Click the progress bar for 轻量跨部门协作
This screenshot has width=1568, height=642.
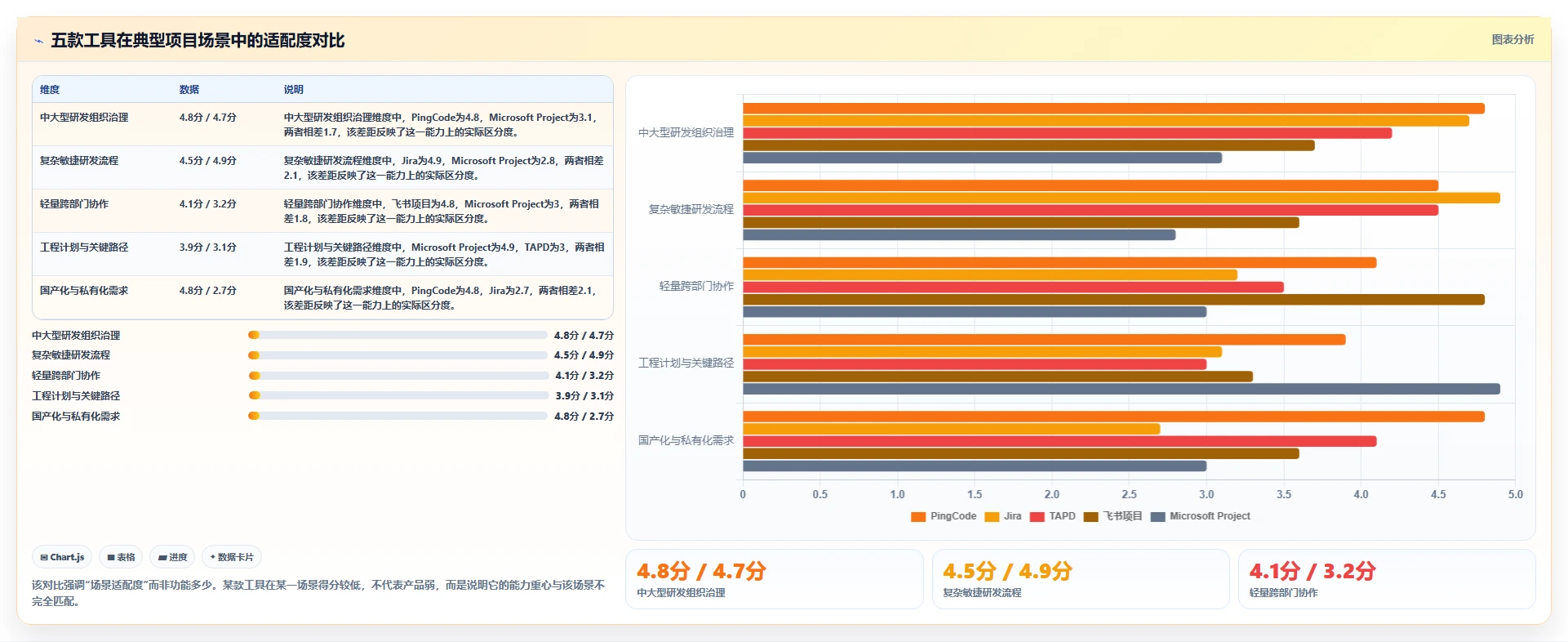pyautogui.click(x=398, y=376)
